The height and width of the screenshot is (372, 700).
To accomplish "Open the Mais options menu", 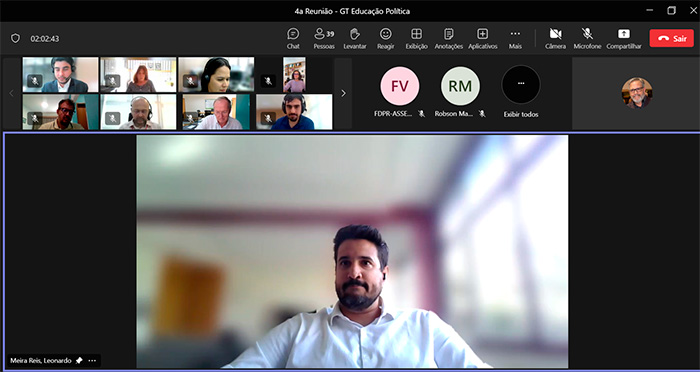I will [x=515, y=38].
